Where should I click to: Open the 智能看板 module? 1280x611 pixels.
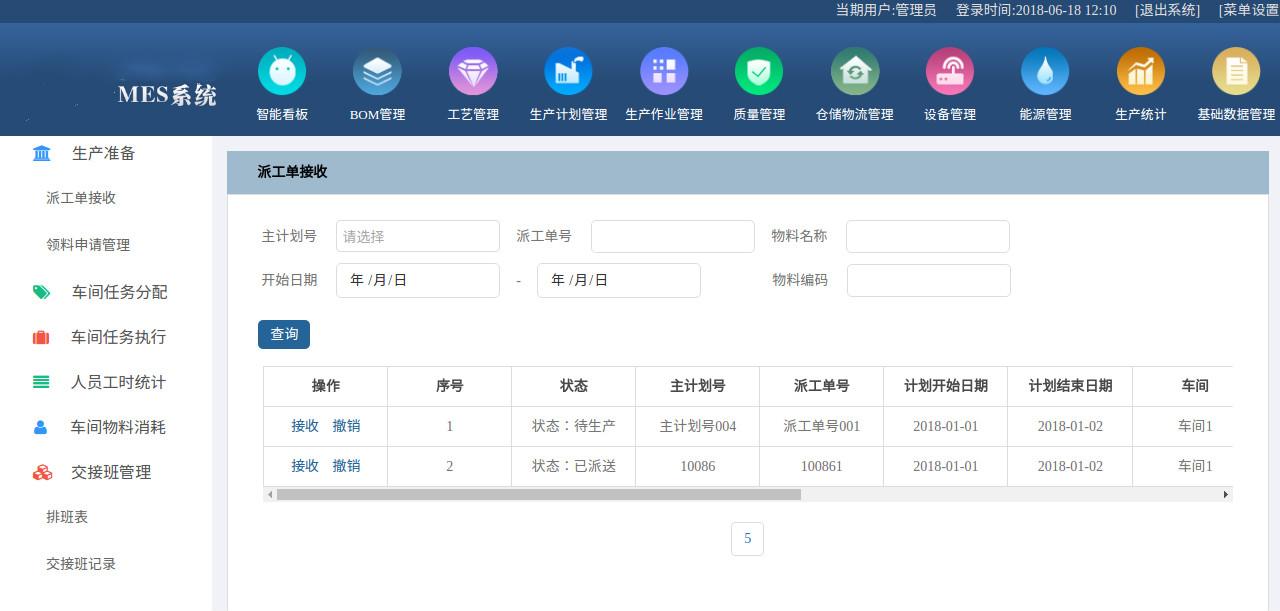pyautogui.click(x=281, y=72)
